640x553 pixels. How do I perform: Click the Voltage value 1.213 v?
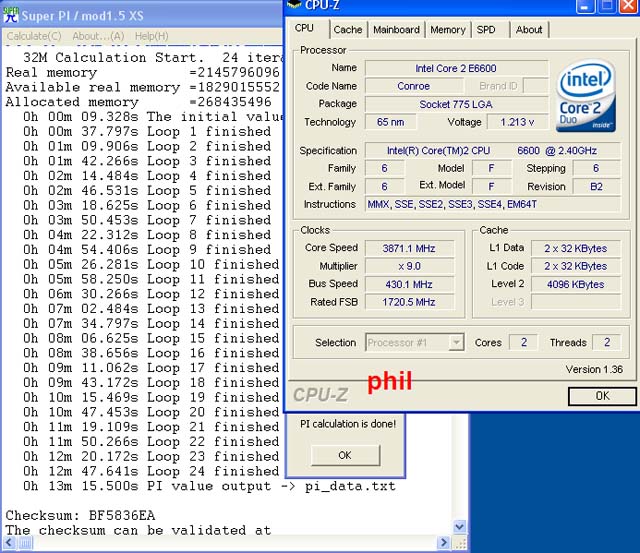coord(517,122)
